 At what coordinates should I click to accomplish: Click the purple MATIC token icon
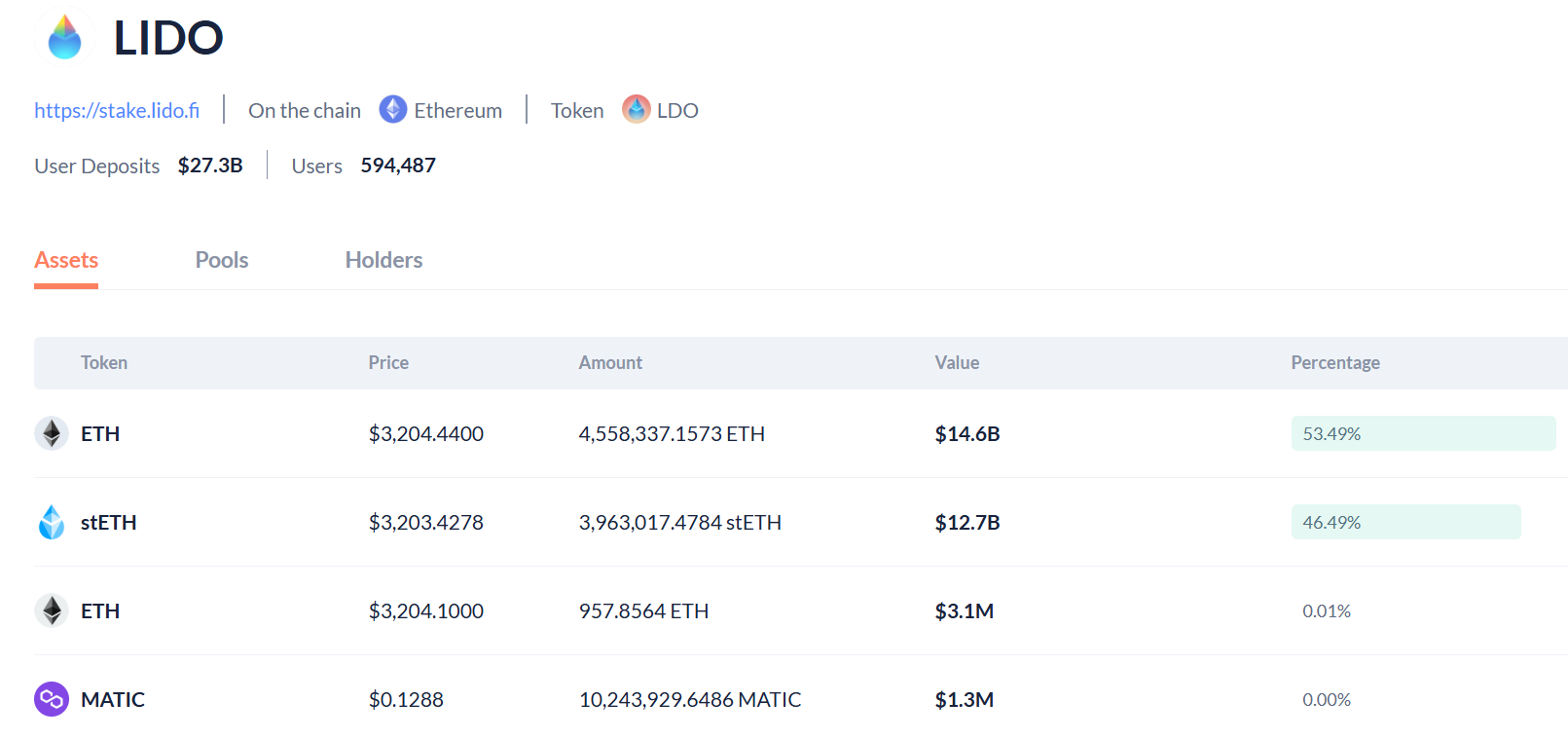(52, 699)
